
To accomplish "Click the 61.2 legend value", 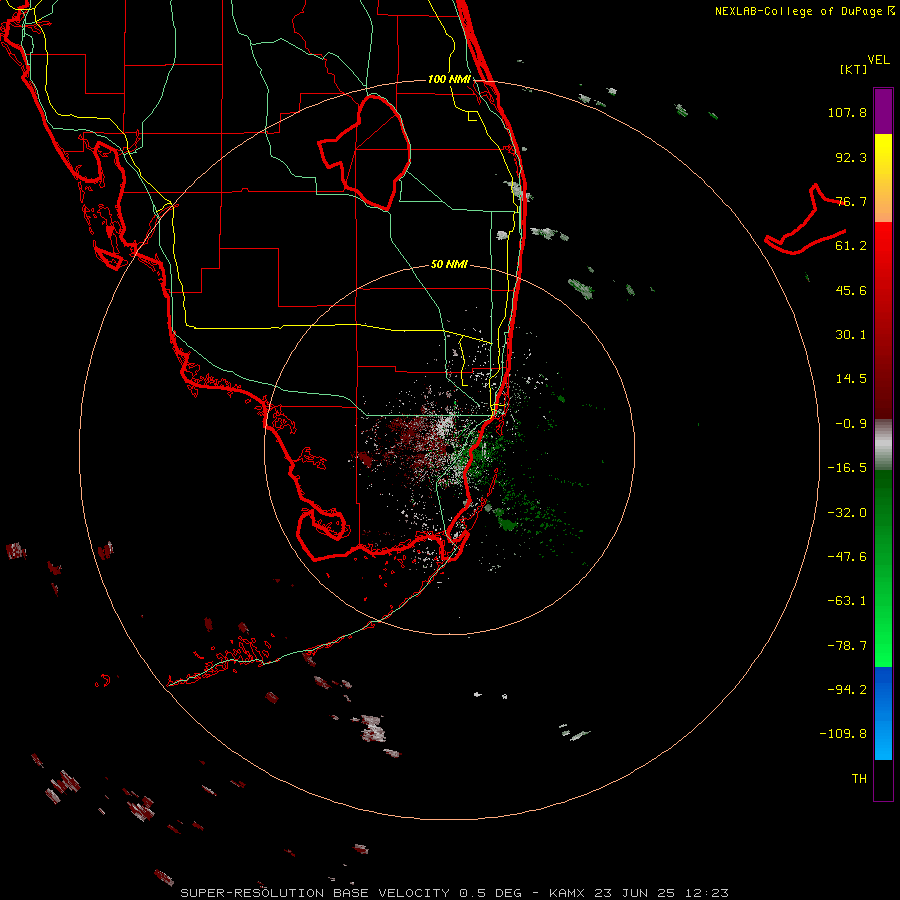I will click(851, 246).
